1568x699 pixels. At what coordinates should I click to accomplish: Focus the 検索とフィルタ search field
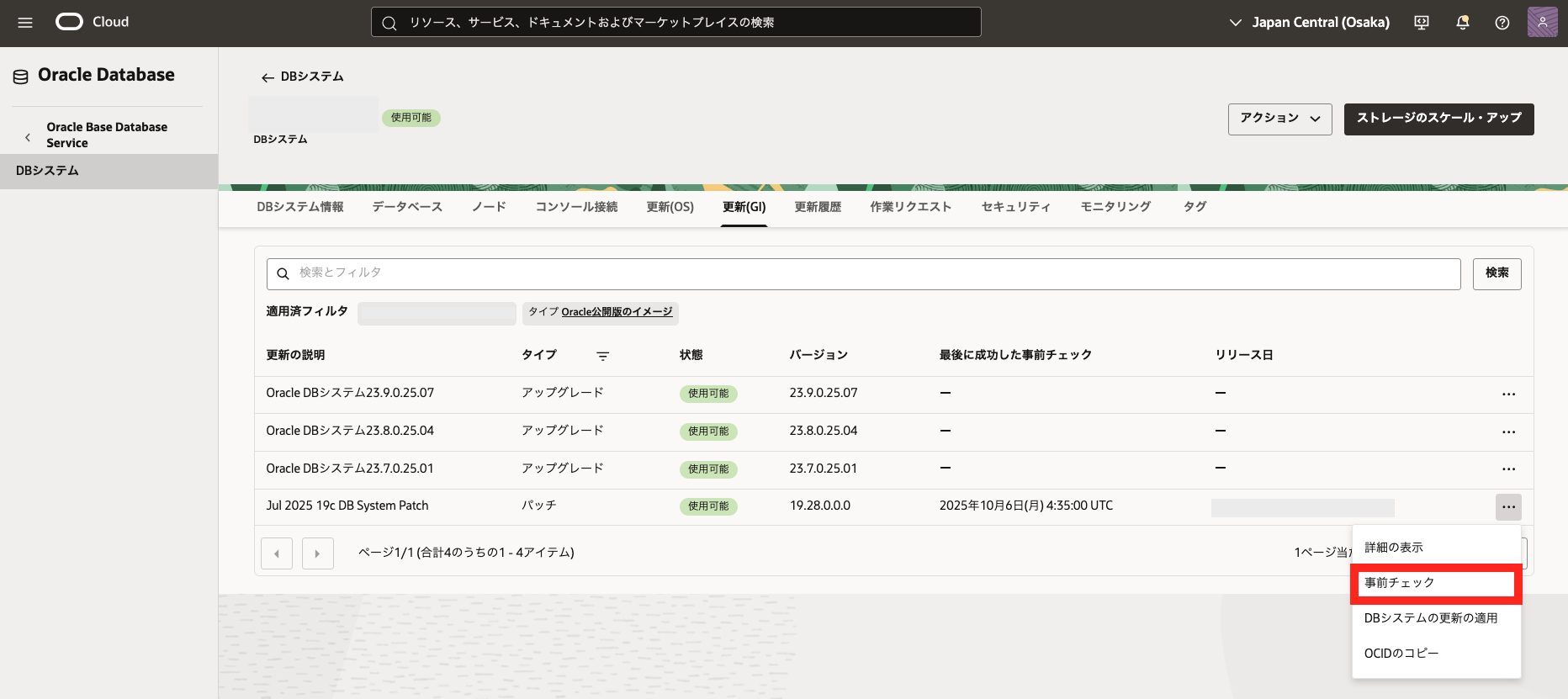coord(866,273)
